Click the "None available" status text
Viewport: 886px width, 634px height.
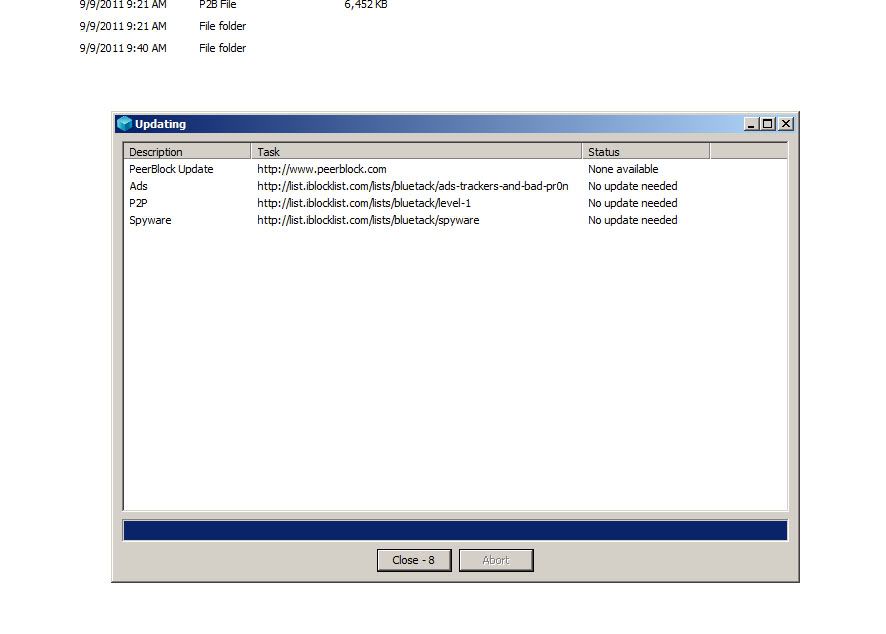[623, 169]
